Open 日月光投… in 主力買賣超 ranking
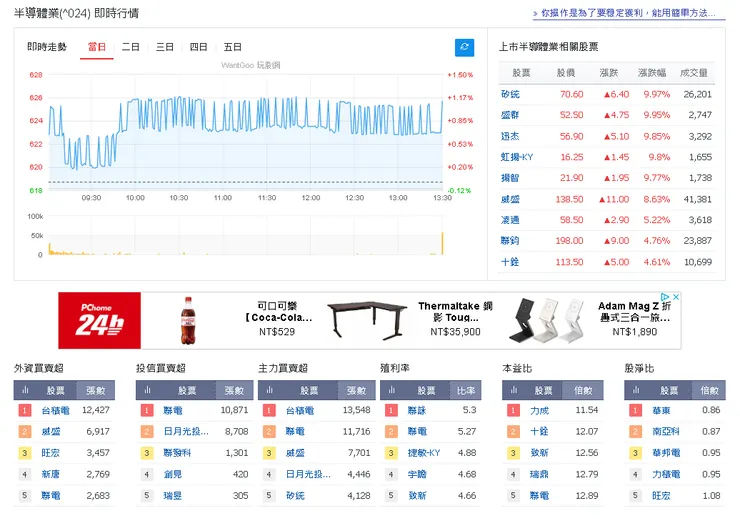 pos(308,474)
